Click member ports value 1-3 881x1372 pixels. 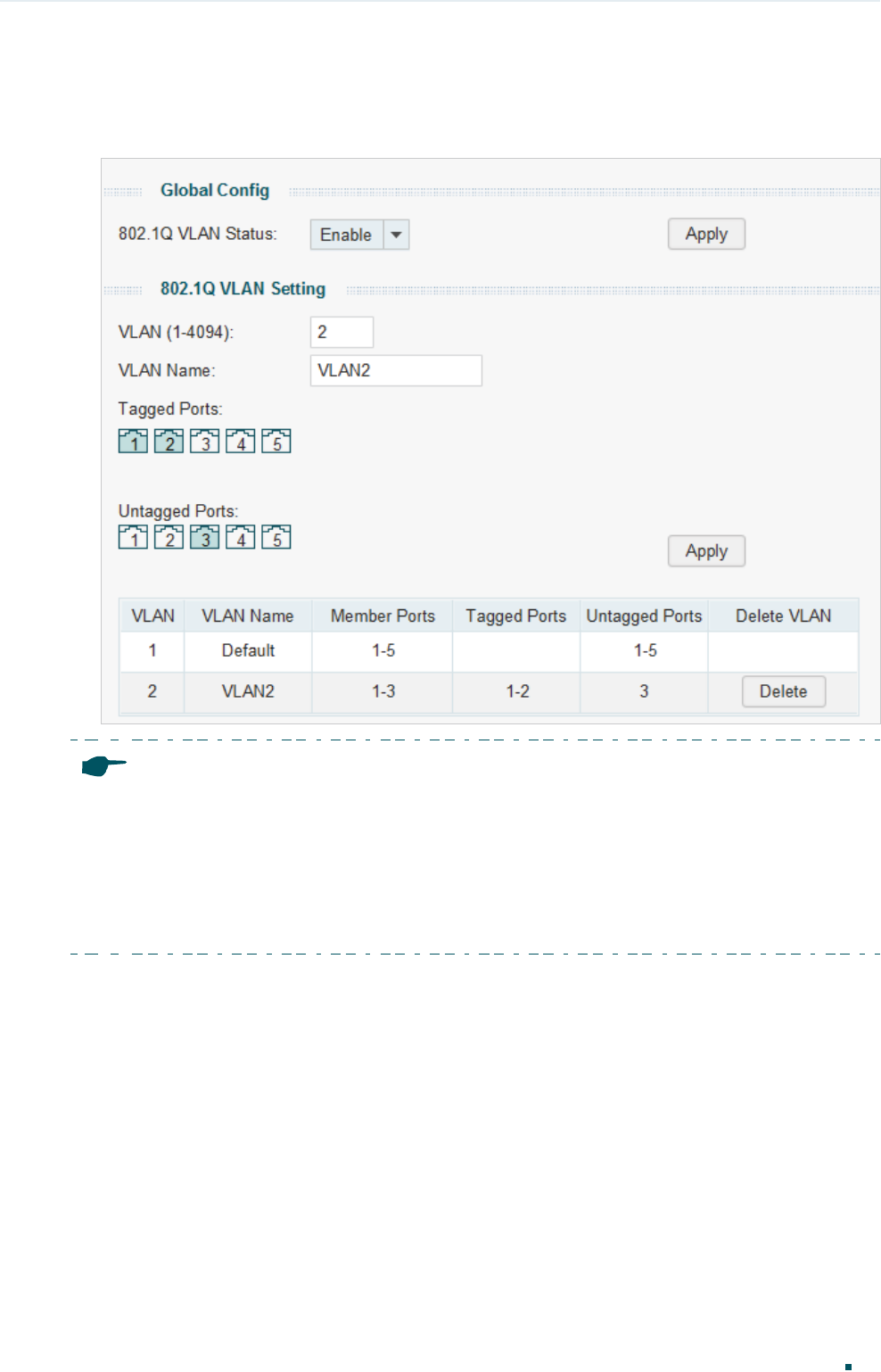(x=383, y=691)
